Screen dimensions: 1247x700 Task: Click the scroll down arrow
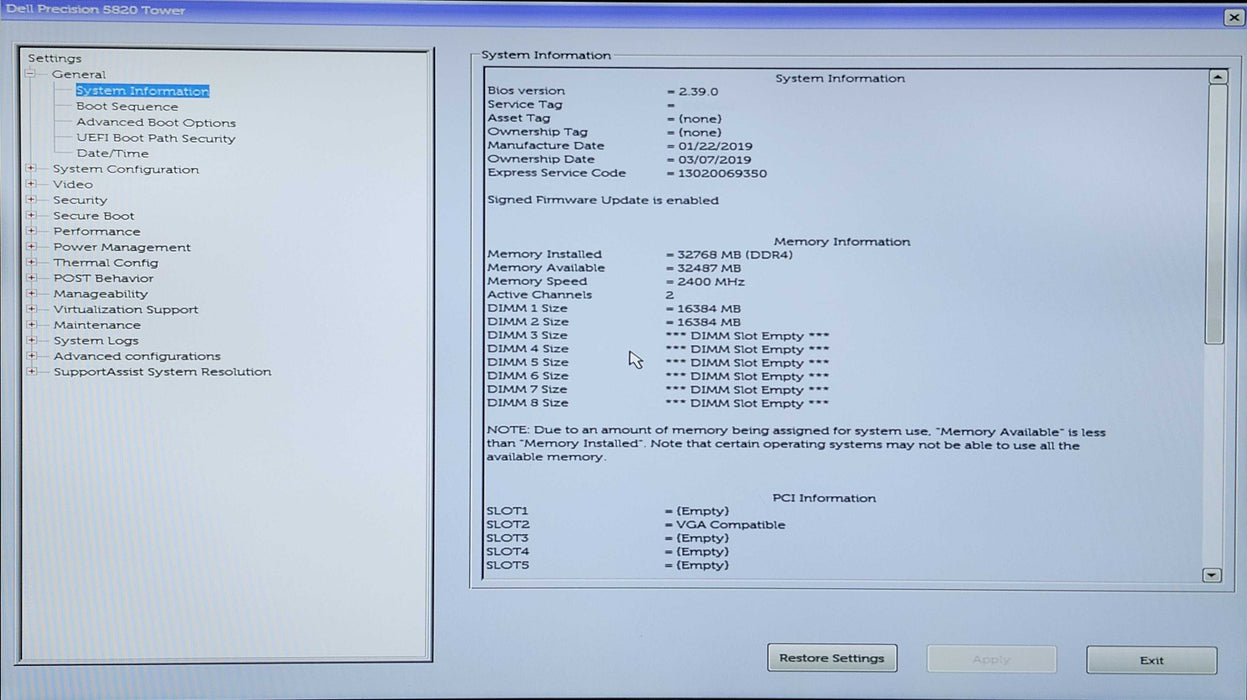1212,575
